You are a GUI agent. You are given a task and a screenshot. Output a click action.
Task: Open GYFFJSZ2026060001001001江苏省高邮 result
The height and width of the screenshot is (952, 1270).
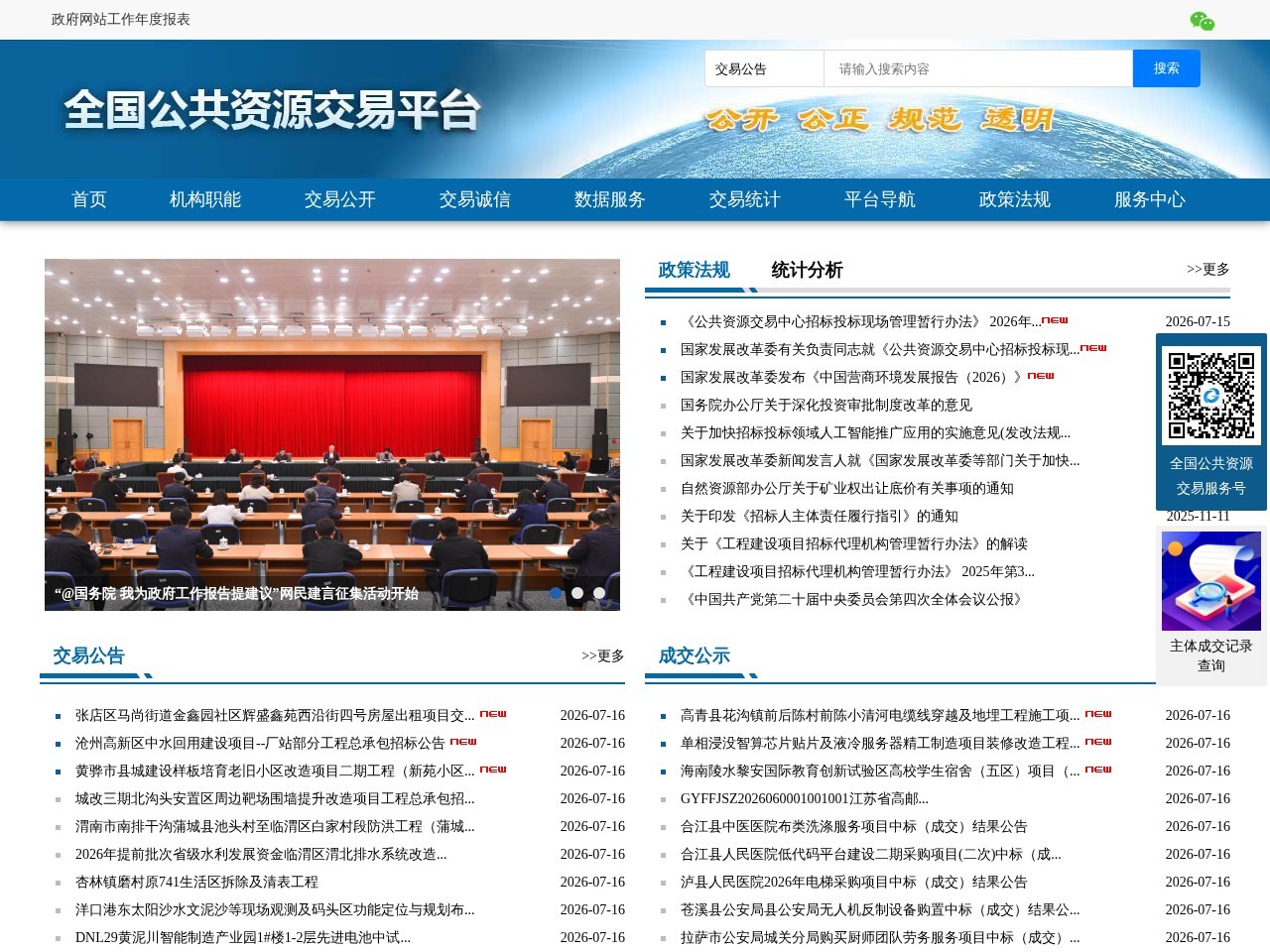805,798
